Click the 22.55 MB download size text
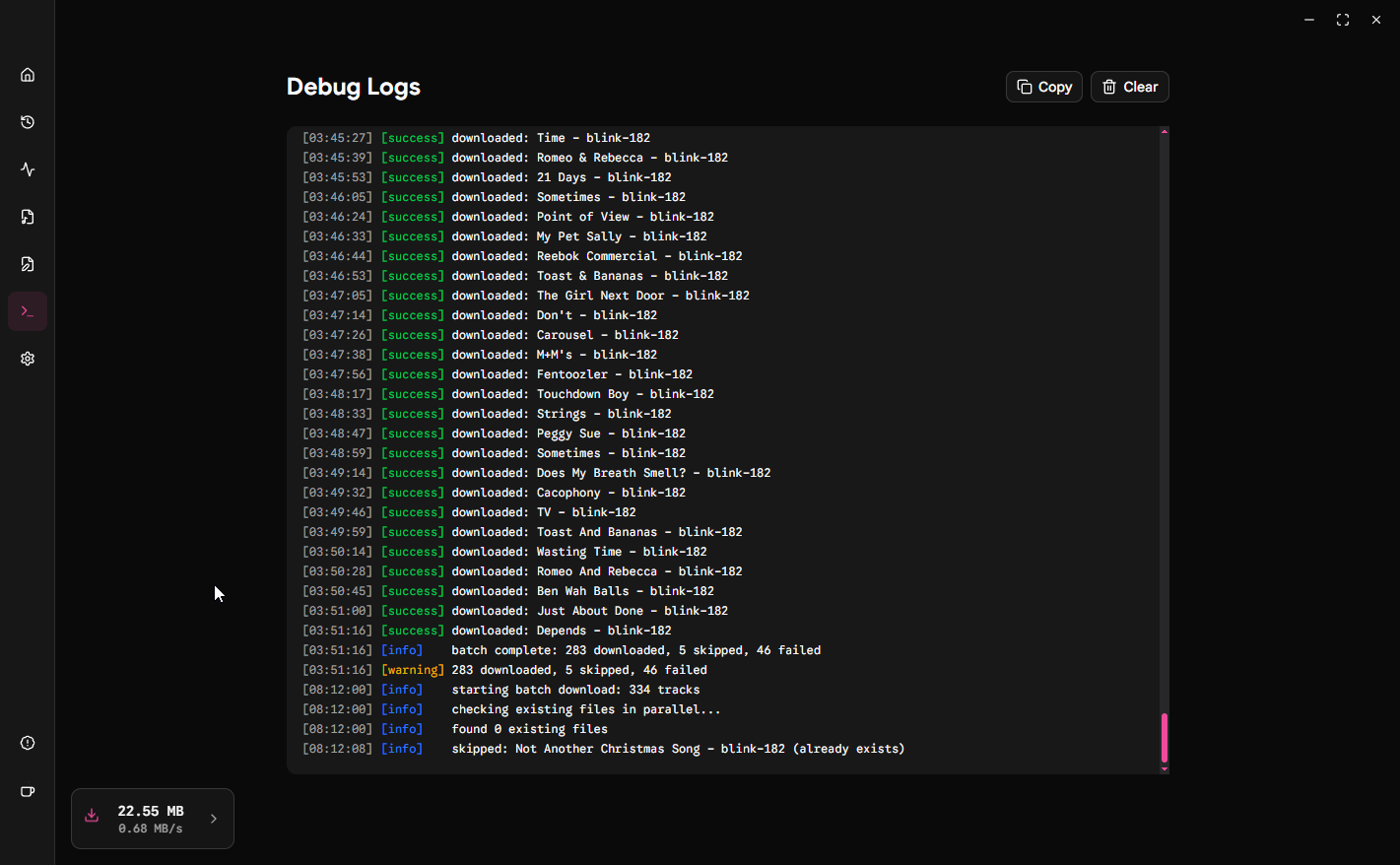Image resolution: width=1400 pixels, height=865 pixels. pyautogui.click(x=151, y=811)
